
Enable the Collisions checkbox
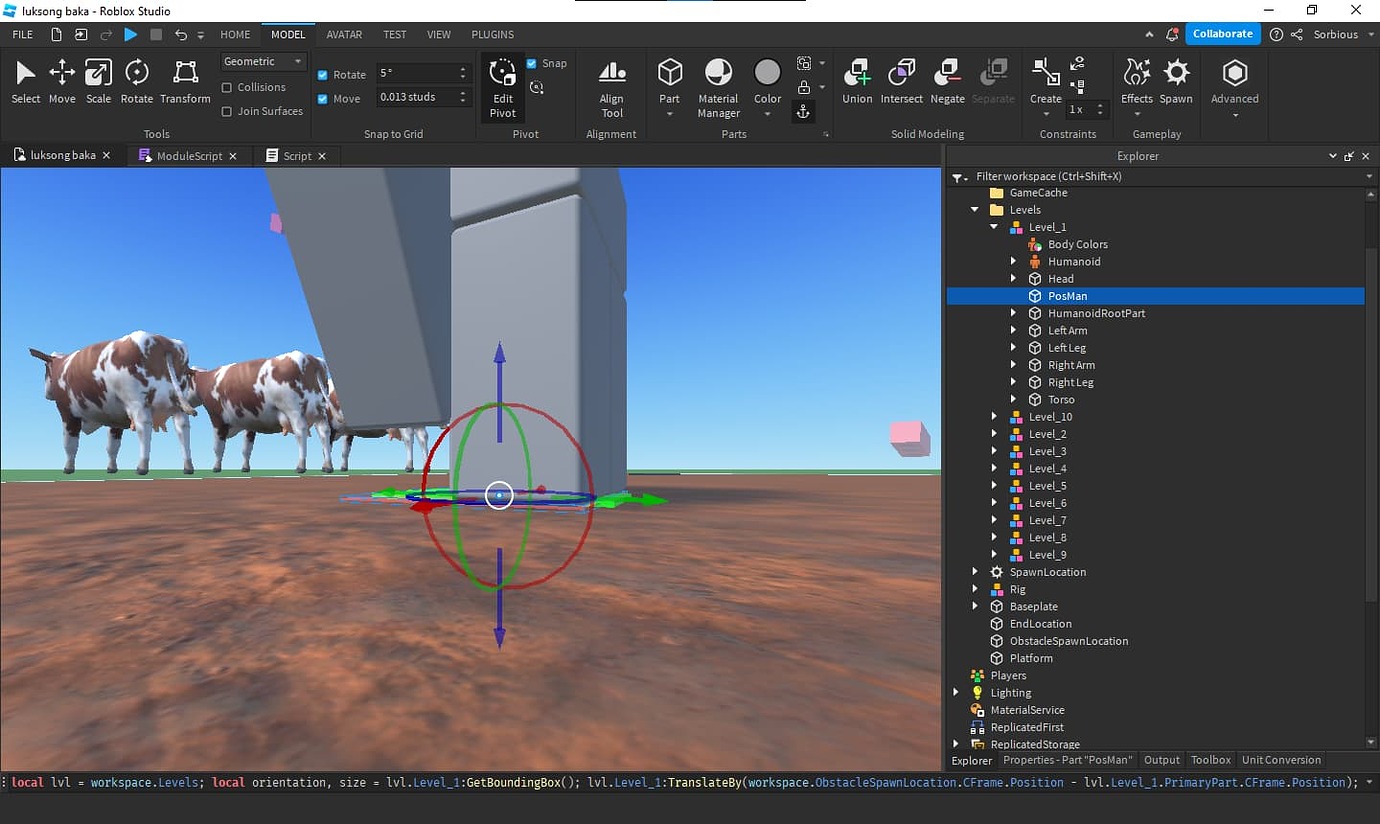pyautogui.click(x=227, y=87)
